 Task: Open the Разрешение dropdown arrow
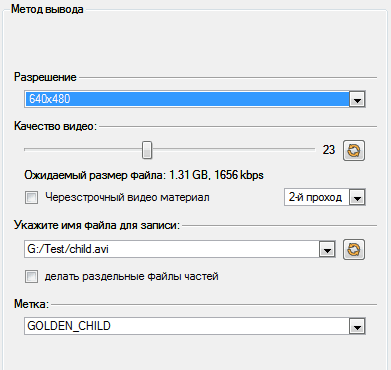coord(357,99)
